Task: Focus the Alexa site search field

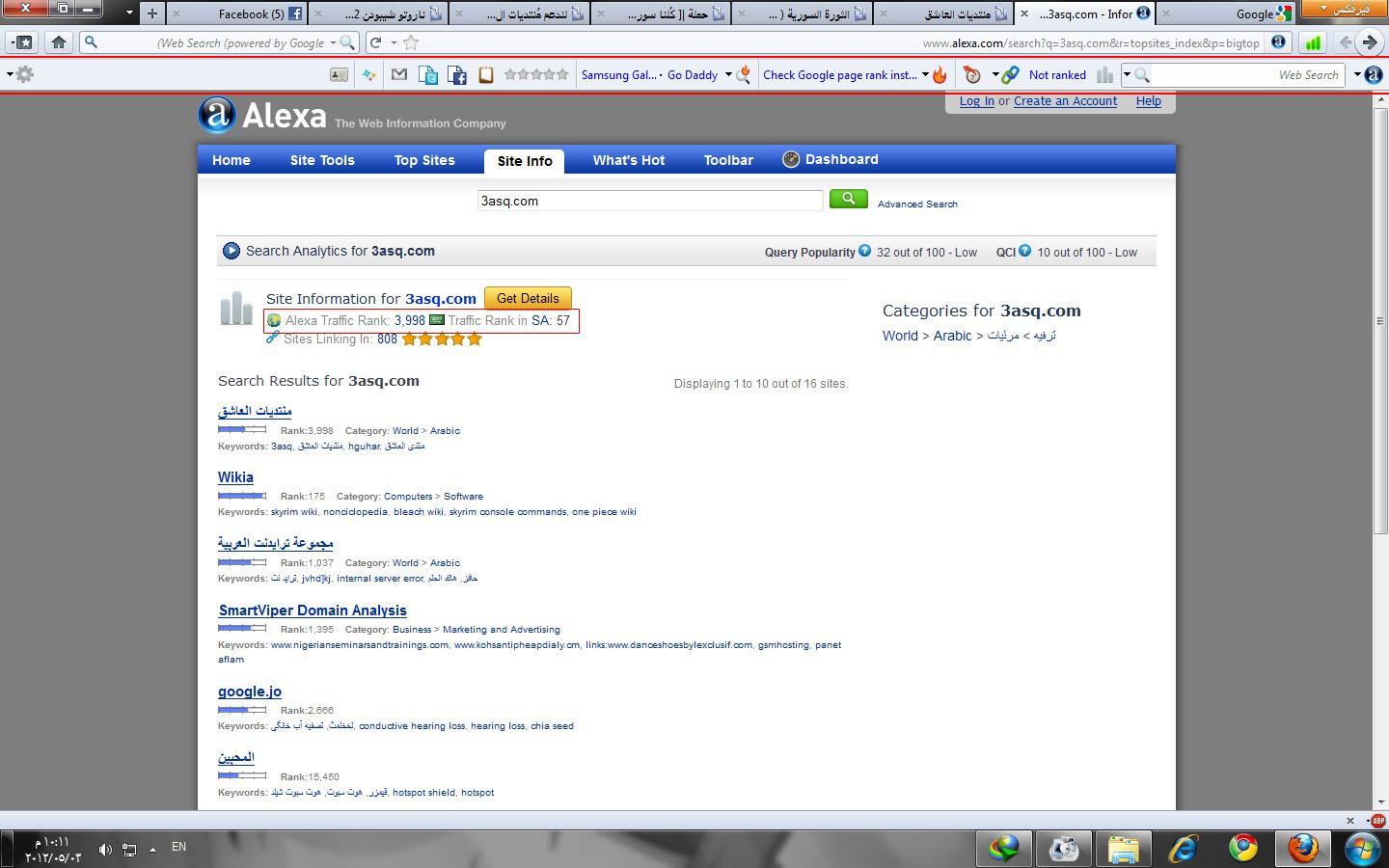Action: click(650, 201)
